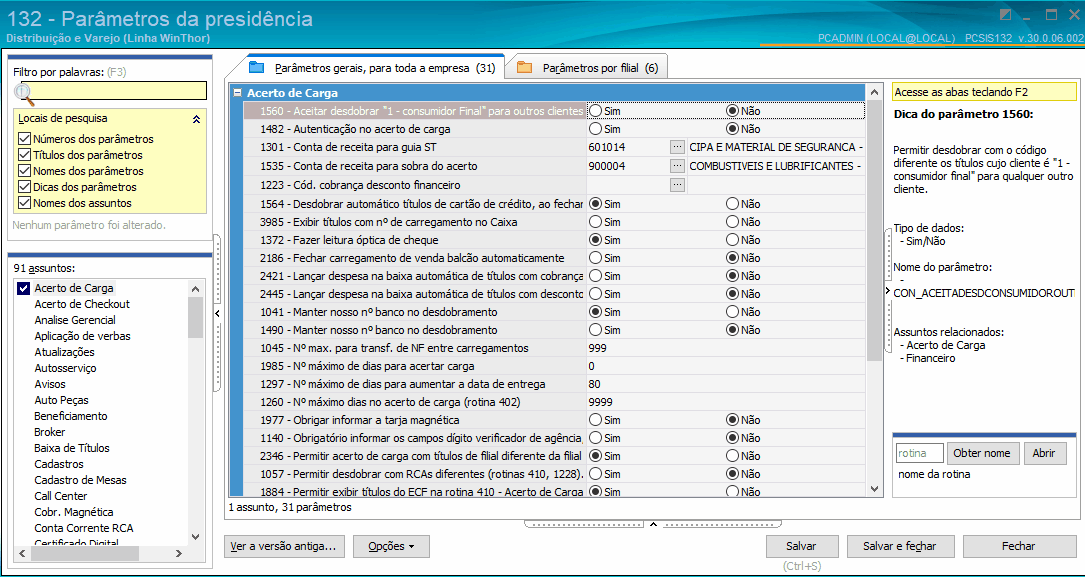Select Não for parameter 2346 permitir acerto

tap(732, 456)
